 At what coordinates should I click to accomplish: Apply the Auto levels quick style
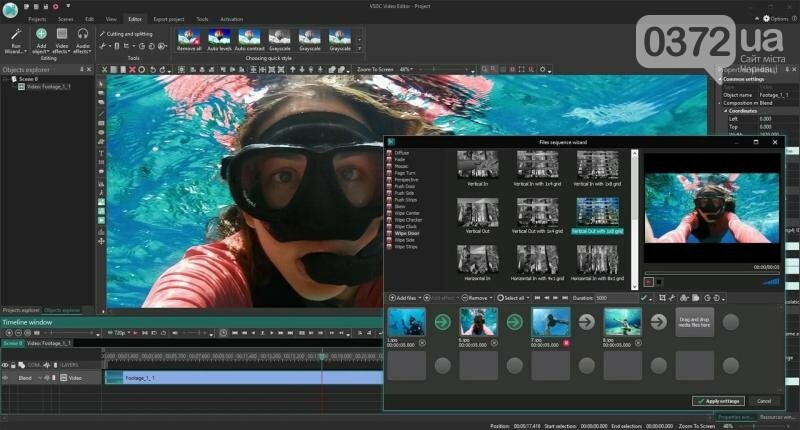[x=219, y=40]
